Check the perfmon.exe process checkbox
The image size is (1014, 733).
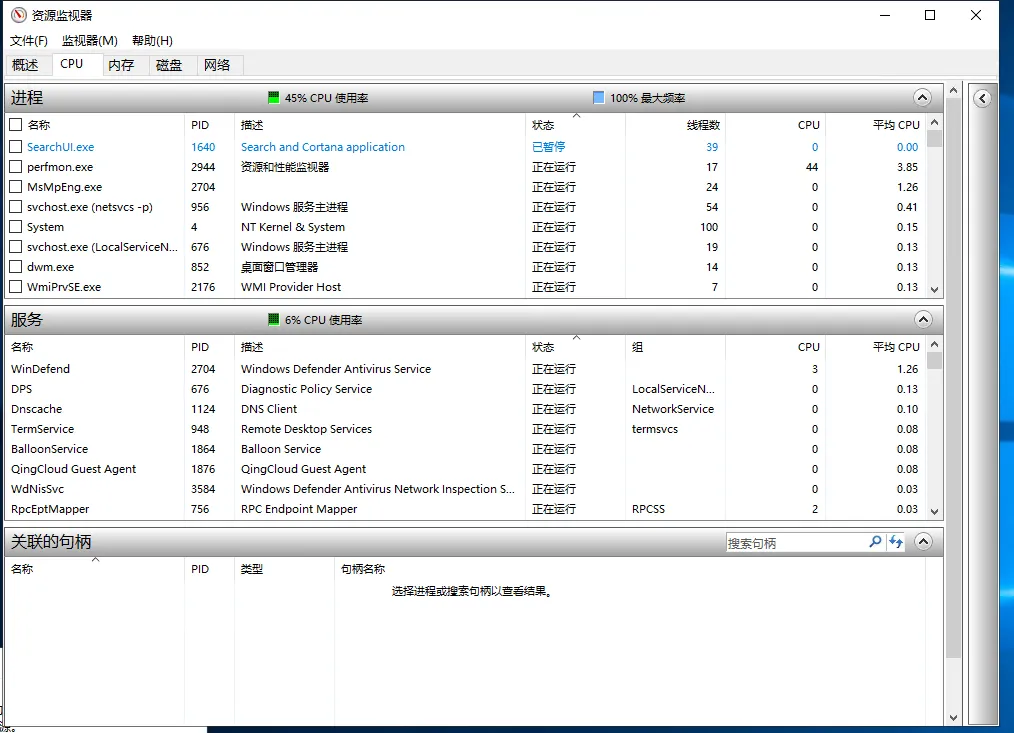(16, 167)
